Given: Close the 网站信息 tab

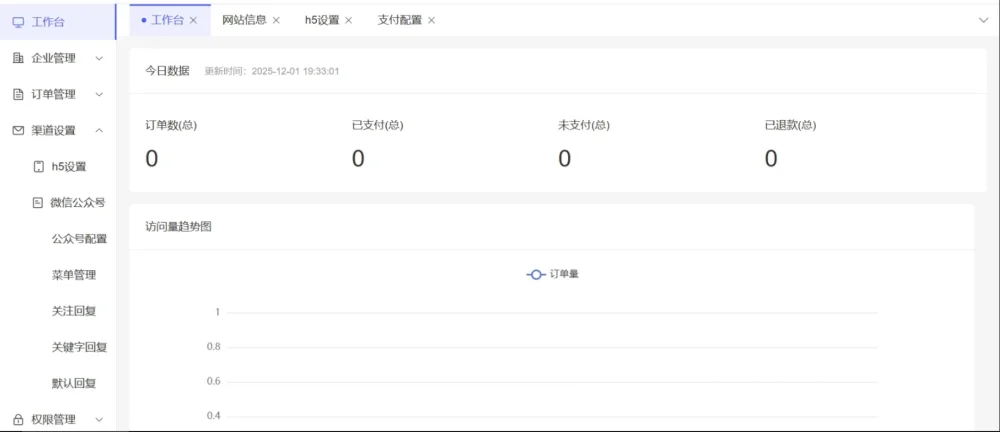Looking at the screenshot, I should (276, 20).
